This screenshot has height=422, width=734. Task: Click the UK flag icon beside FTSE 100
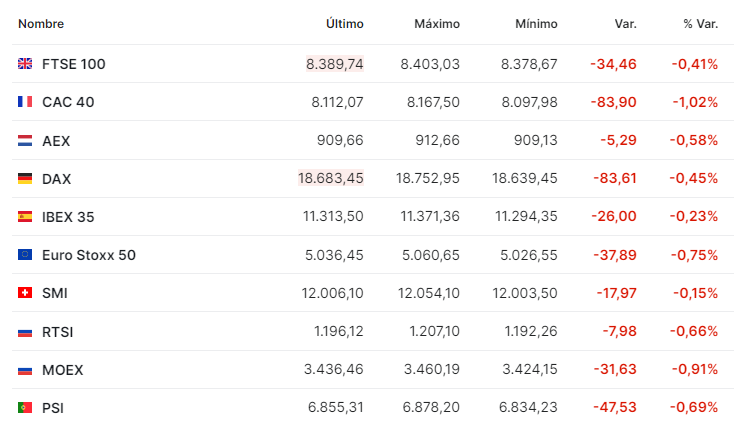[25, 64]
